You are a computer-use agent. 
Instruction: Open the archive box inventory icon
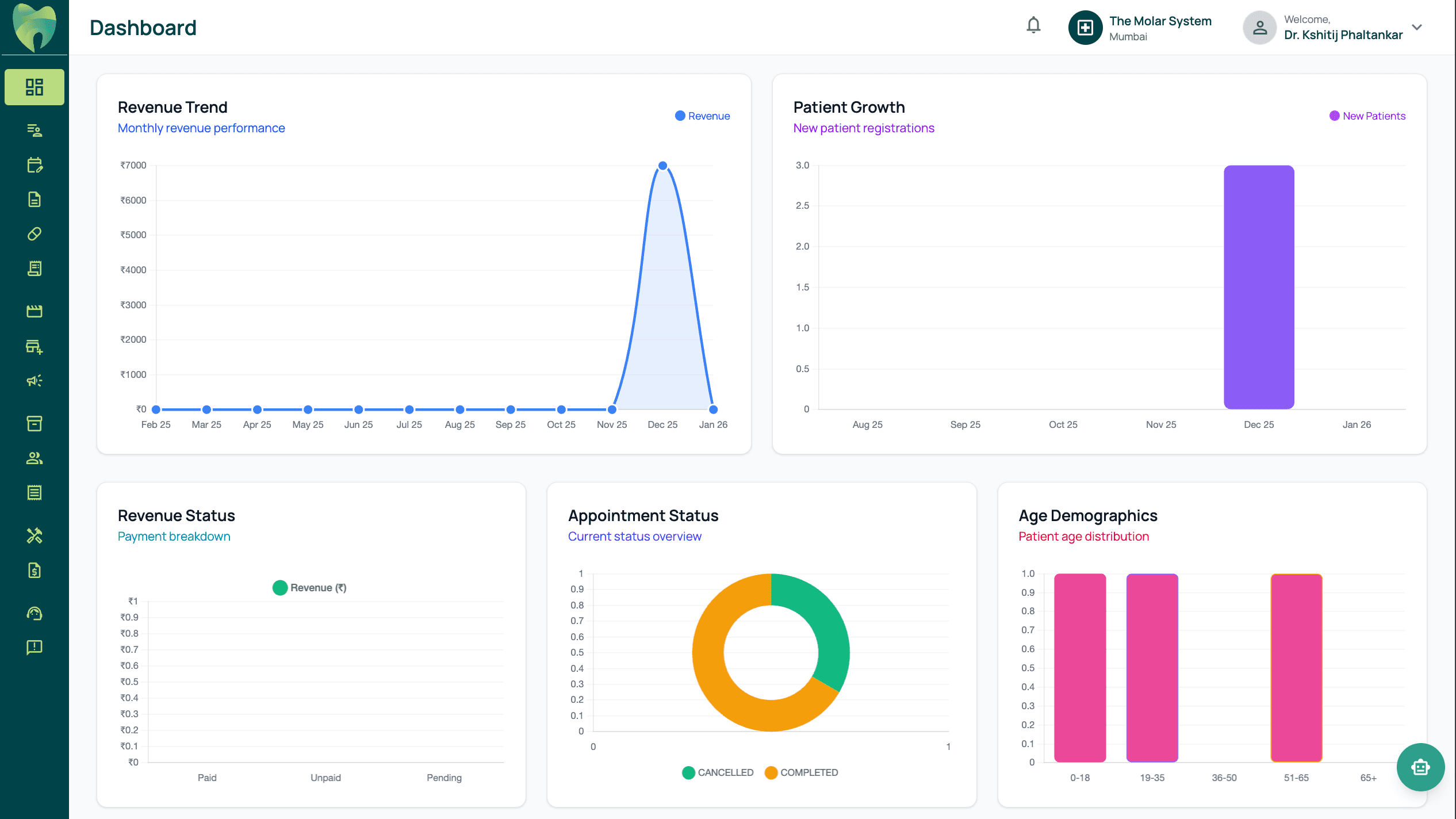click(35, 423)
